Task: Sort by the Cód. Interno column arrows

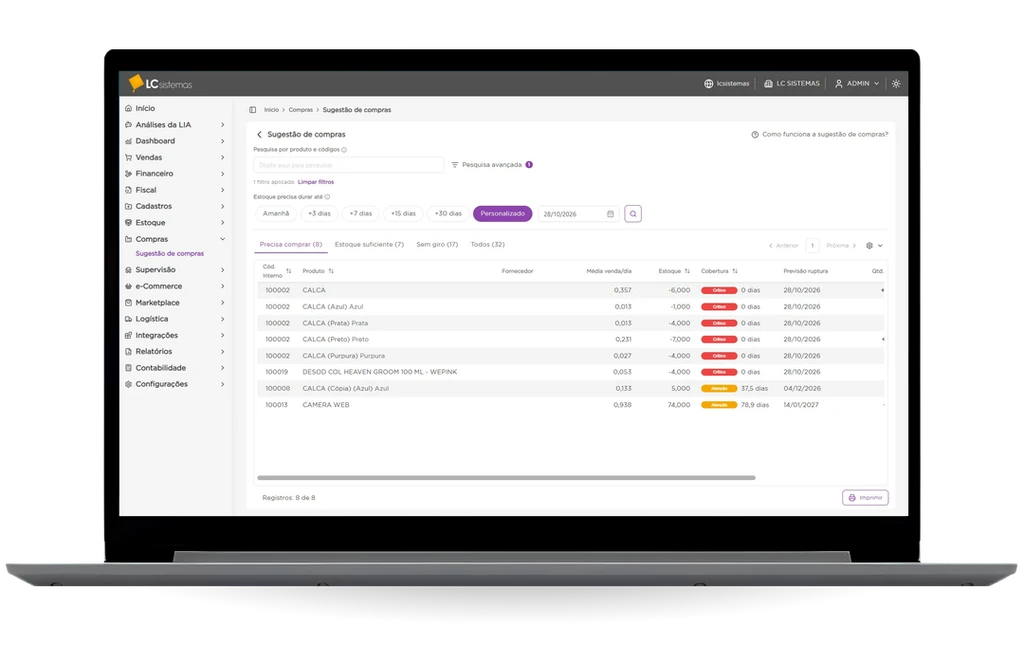Action: [x=289, y=271]
